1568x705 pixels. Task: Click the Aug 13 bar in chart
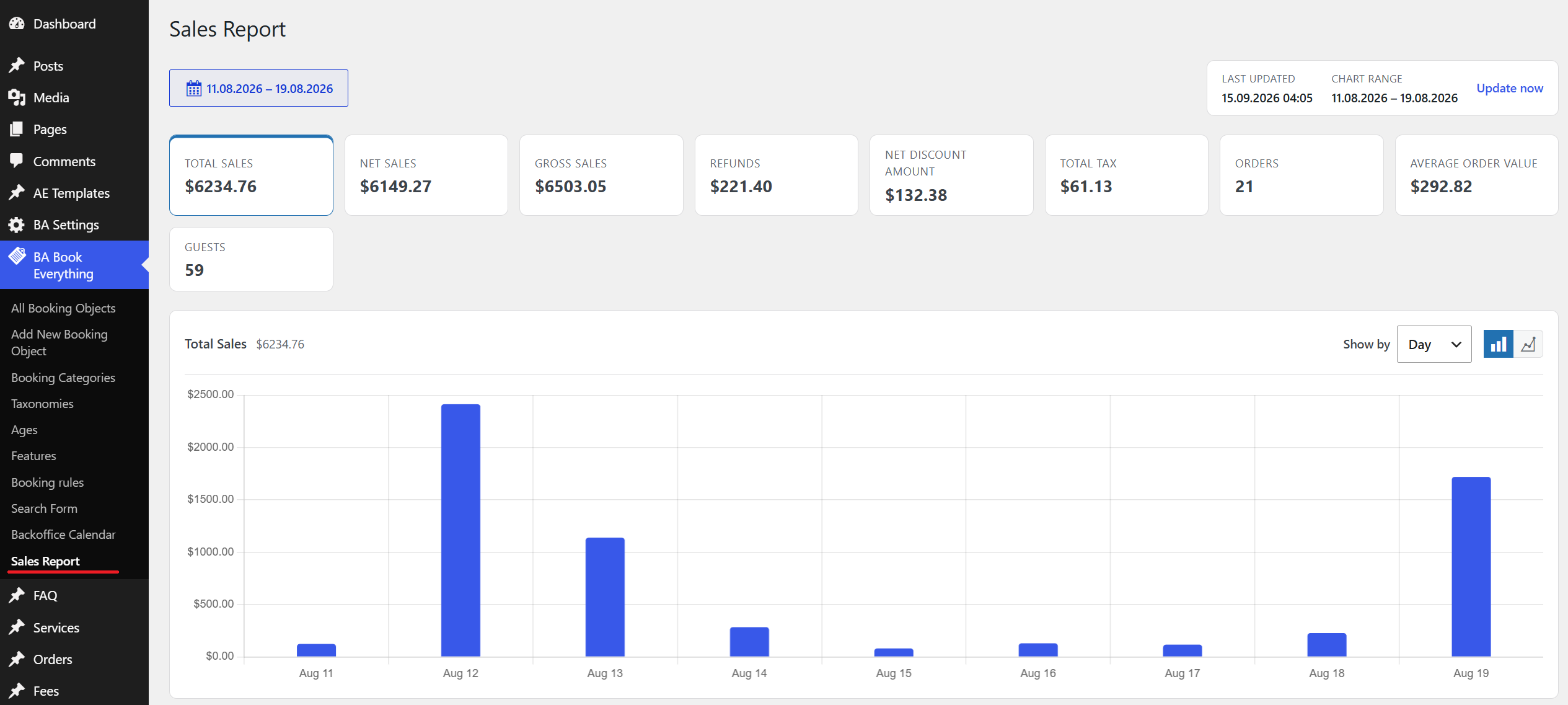(605, 596)
